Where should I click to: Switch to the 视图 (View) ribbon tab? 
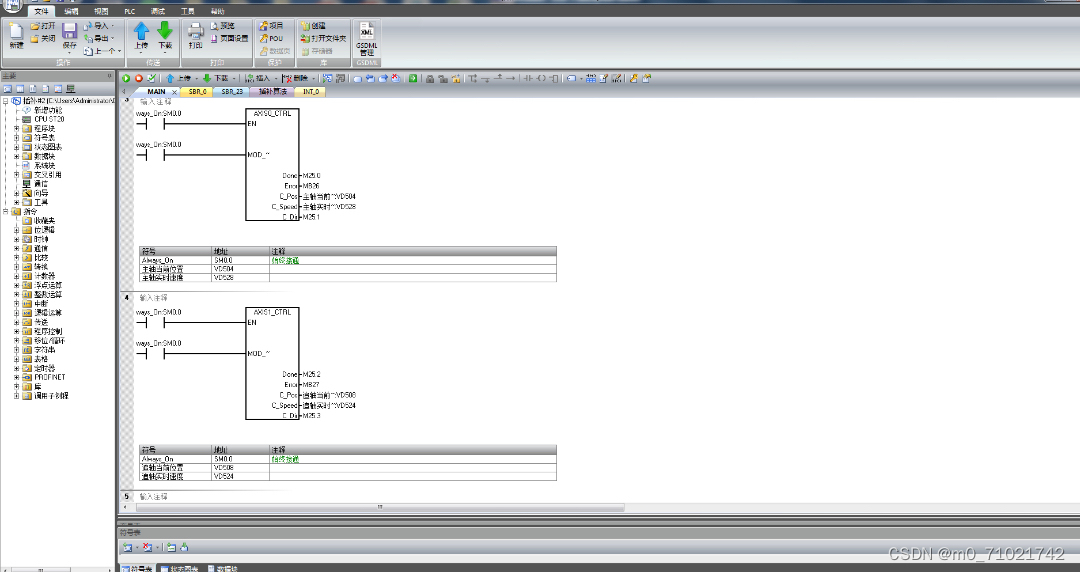tap(101, 11)
